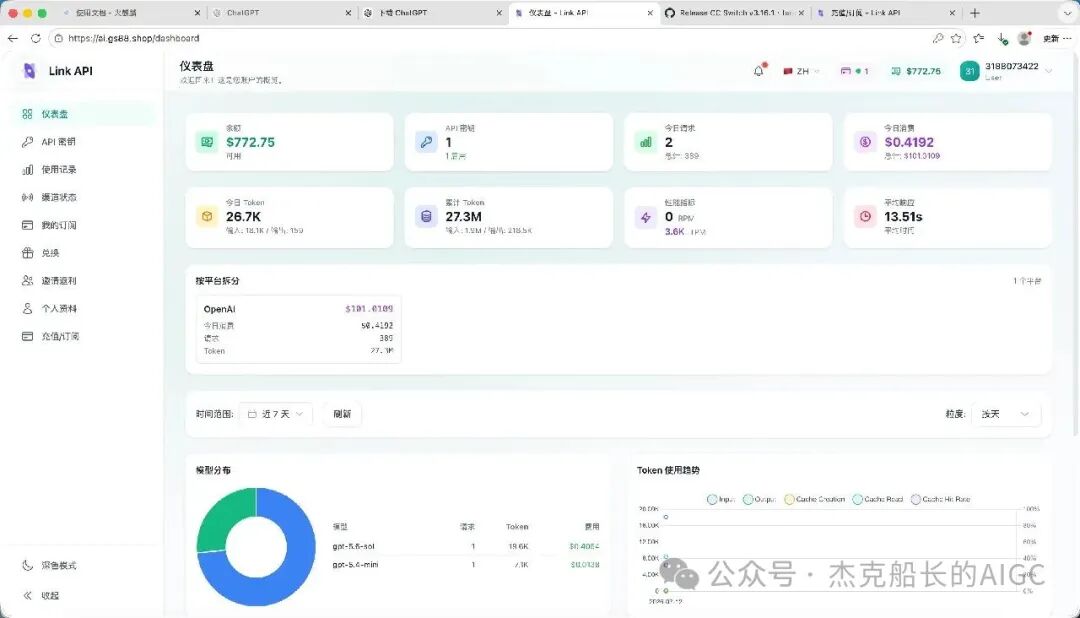
Task: Collapse the sidebar with 收起
Action: click(41, 595)
